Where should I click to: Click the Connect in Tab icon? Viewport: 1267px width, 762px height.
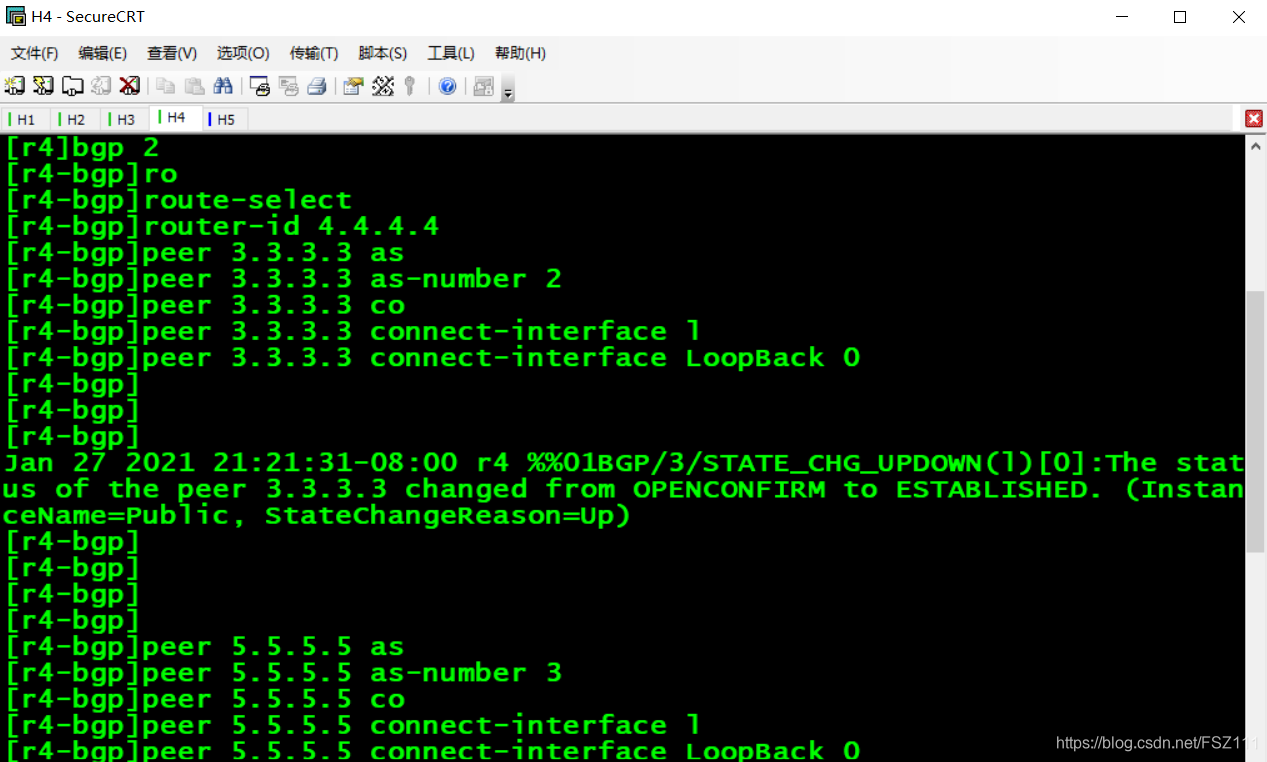tap(72, 86)
